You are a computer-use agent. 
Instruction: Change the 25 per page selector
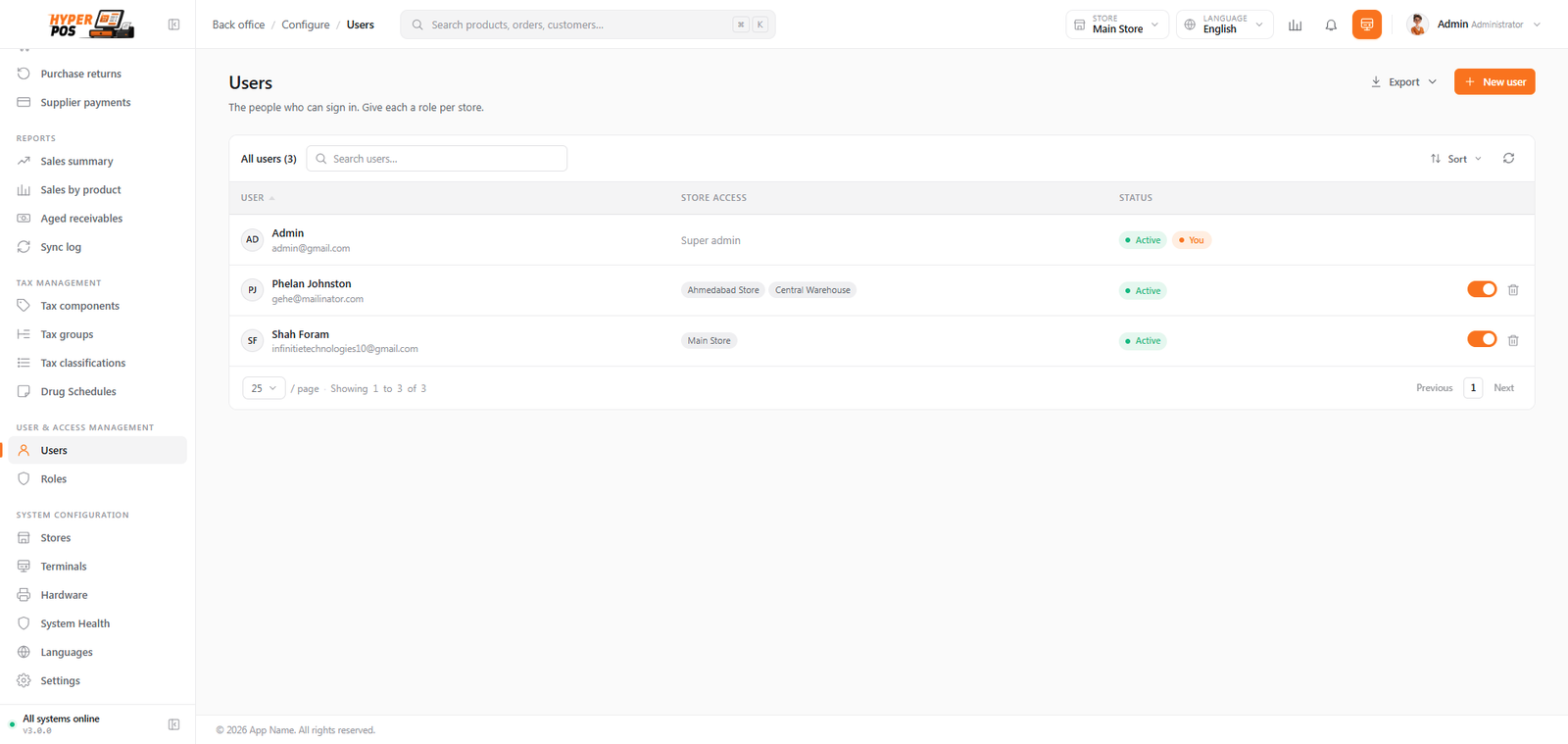[264, 388]
